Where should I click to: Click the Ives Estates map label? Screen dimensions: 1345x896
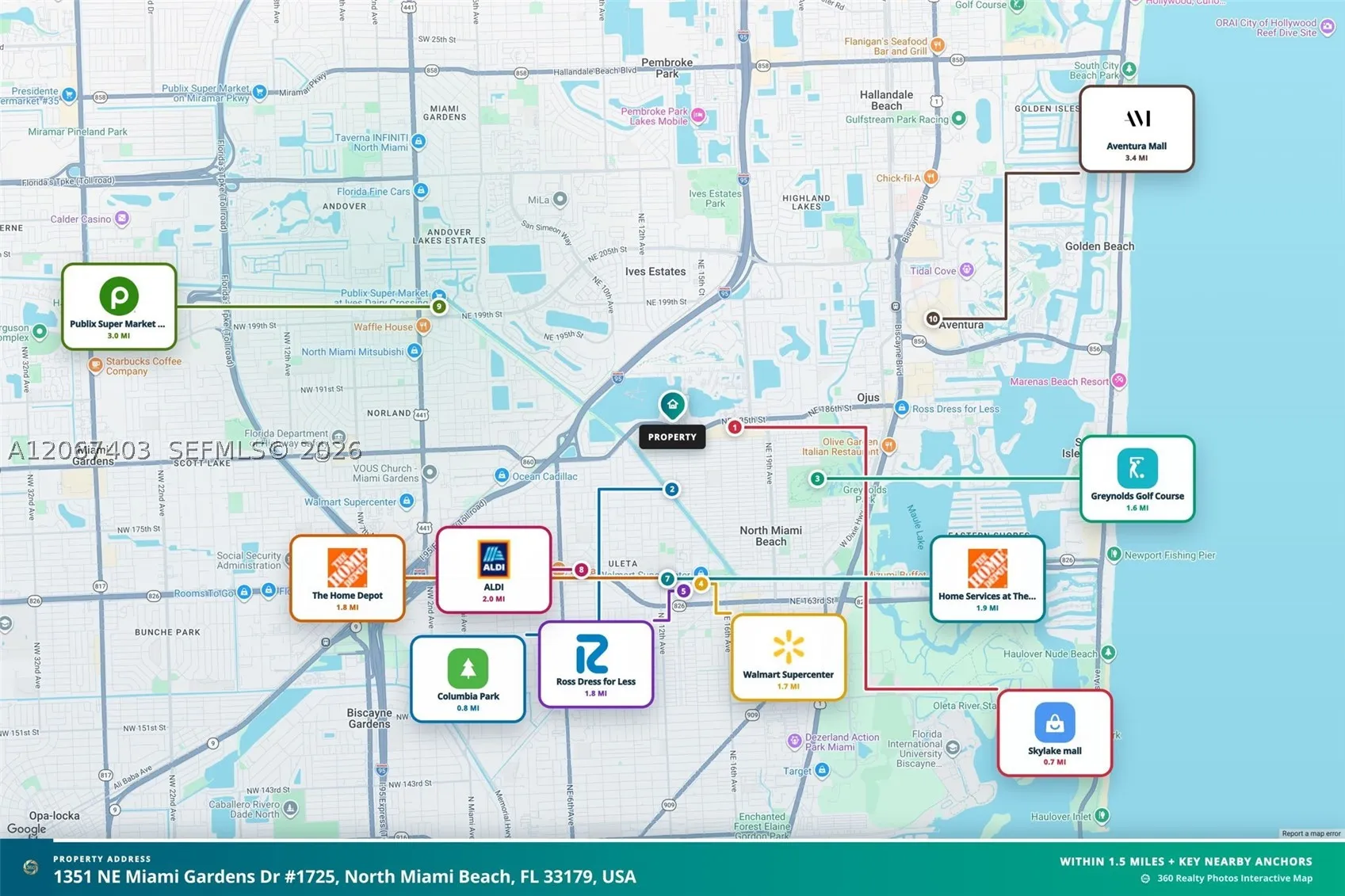(x=655, y=272)
